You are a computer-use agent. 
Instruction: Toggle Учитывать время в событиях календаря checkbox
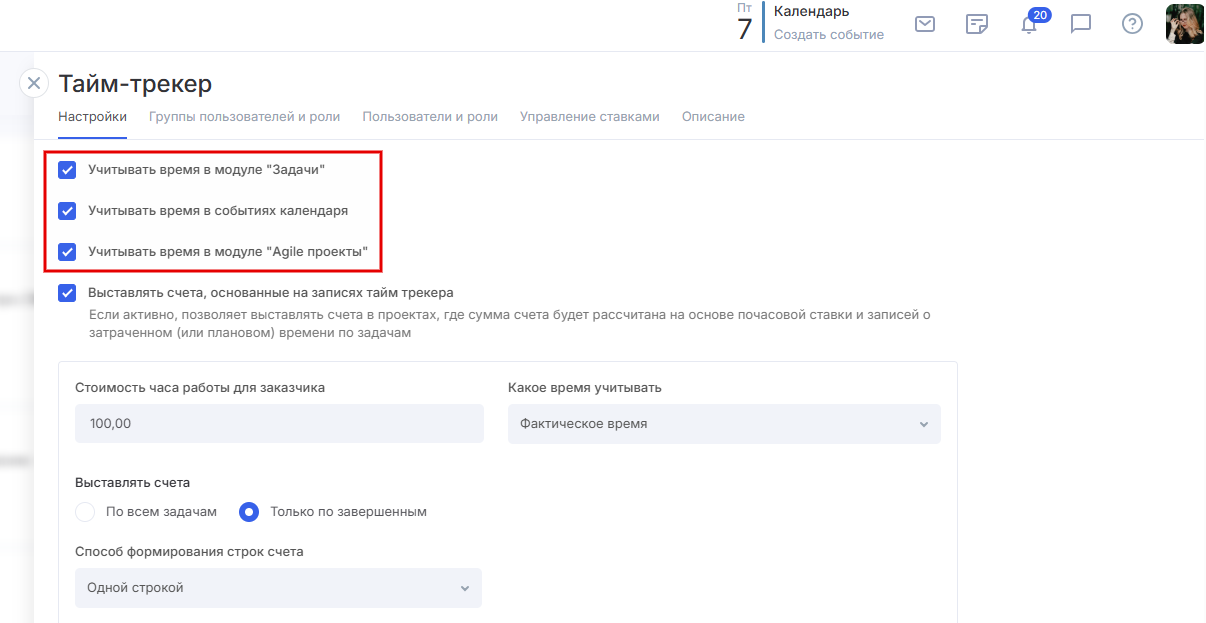(x=67, y=211)
